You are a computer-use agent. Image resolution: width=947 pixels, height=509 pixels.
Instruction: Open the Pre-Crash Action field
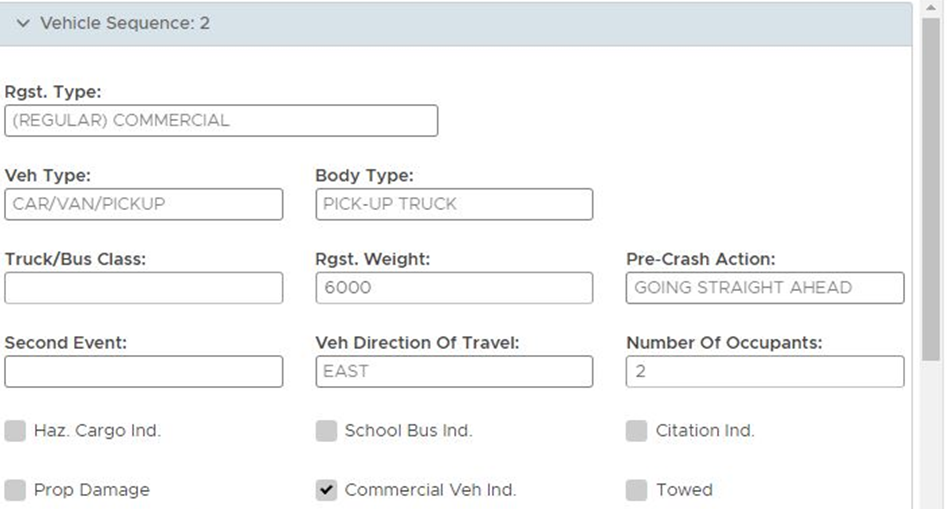(x=765, y=287)
